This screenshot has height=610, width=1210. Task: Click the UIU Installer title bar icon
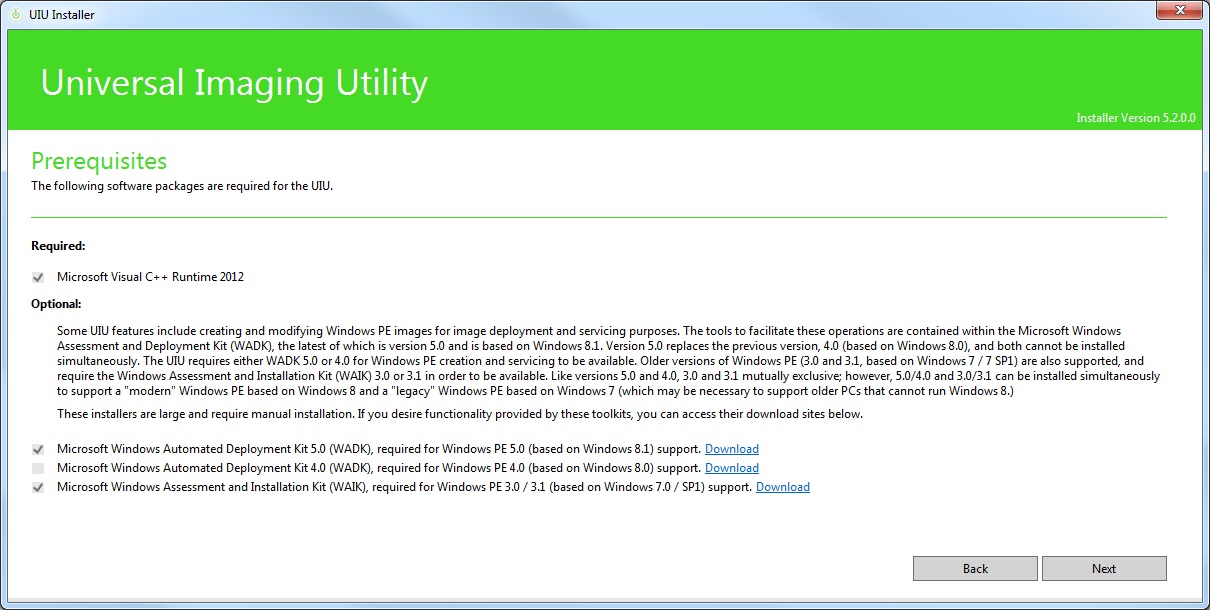[15, 15]
